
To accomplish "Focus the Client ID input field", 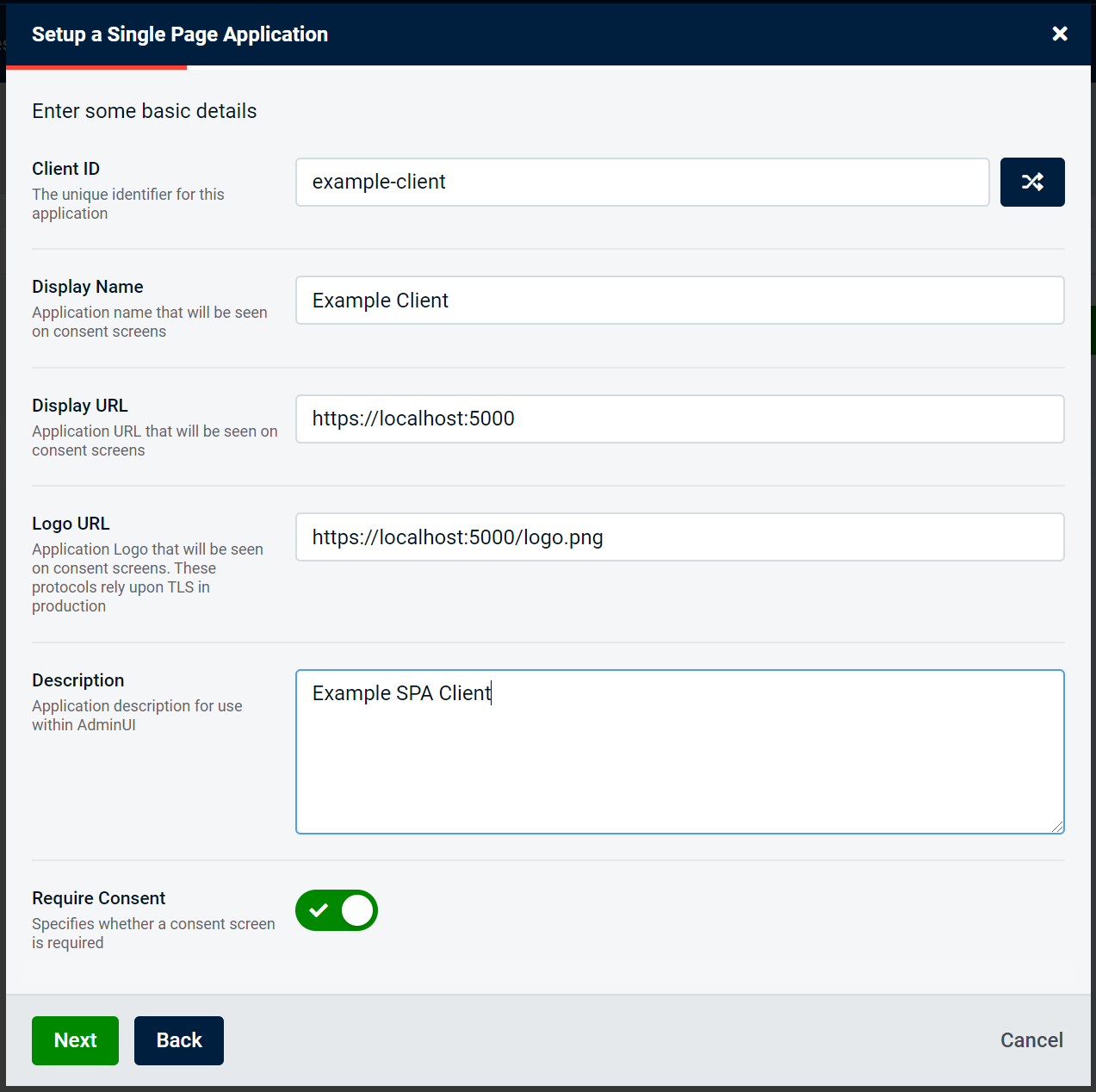I will 641,182.
